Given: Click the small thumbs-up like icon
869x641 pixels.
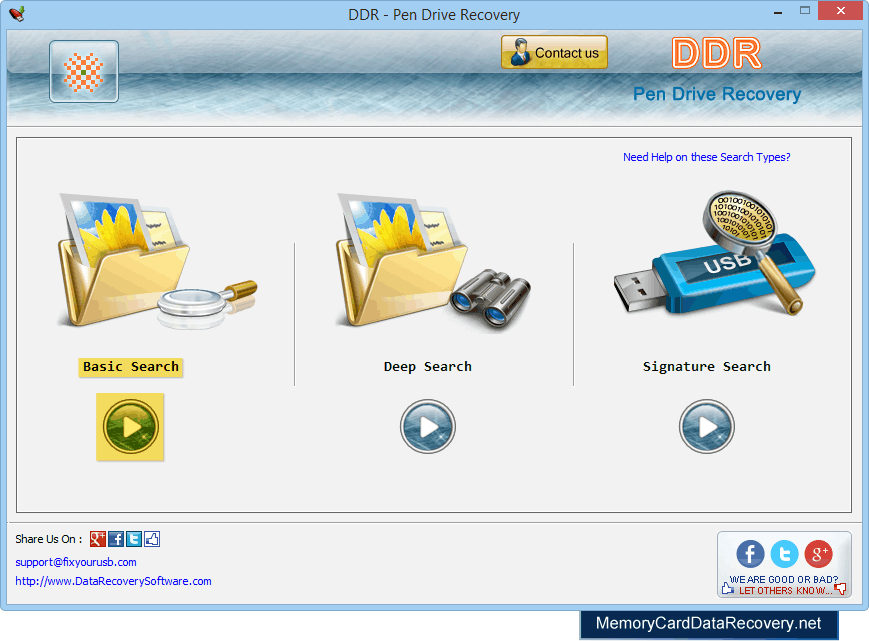Looking at the screenshot, I should pos(152,539).
